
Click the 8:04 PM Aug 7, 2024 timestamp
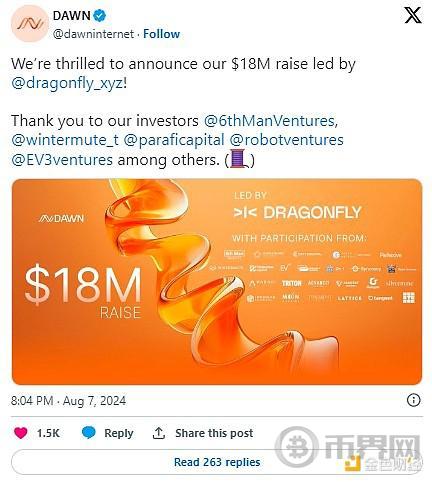pyautogui.click(x=68, y=400)
